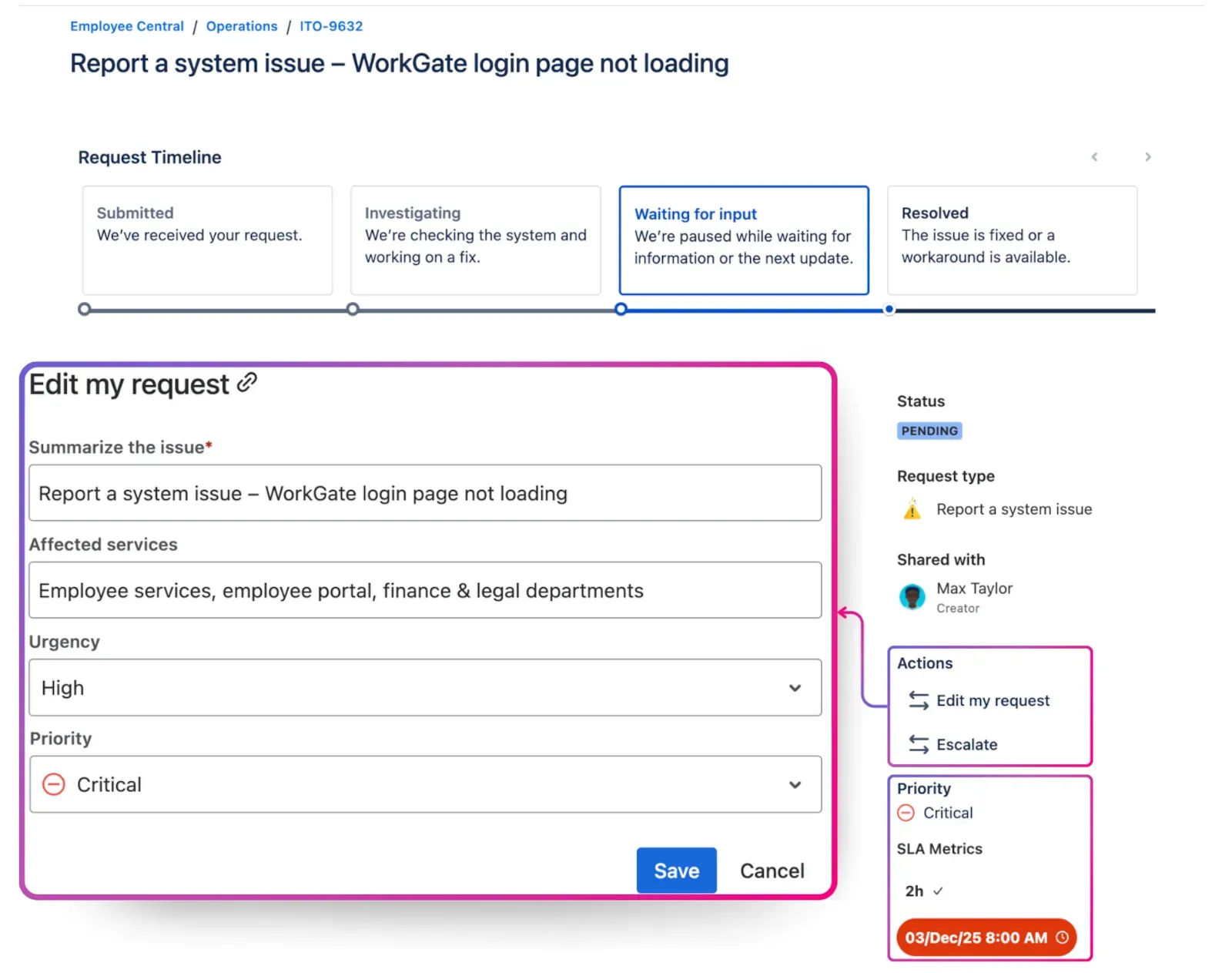
Task: Click the Critical priority minus icon in sidebar
Action: [907, 813]
